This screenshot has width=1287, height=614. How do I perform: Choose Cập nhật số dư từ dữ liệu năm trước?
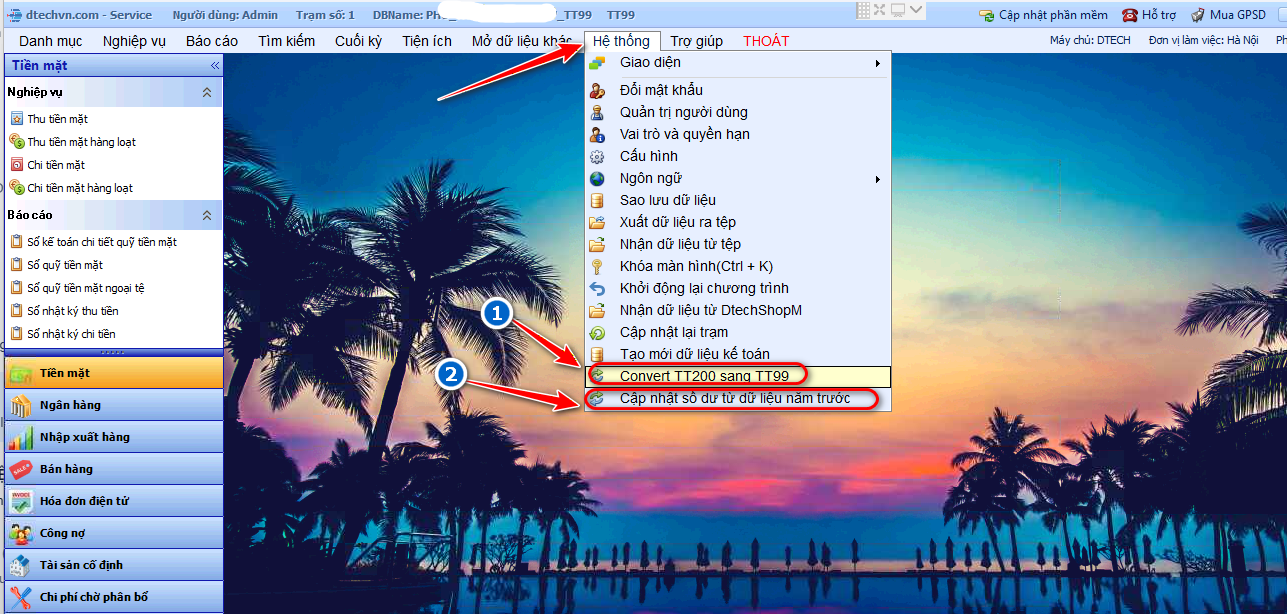734,399
